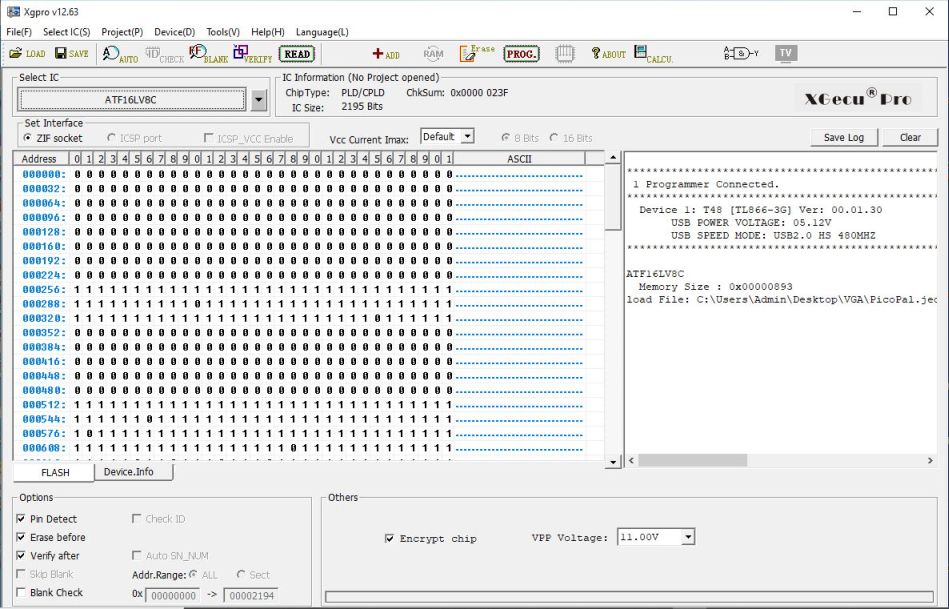The height and width of the screenshot is (609, 949).
Task: Click the logic gate test toolbar icon
Action: click(741, 54)
